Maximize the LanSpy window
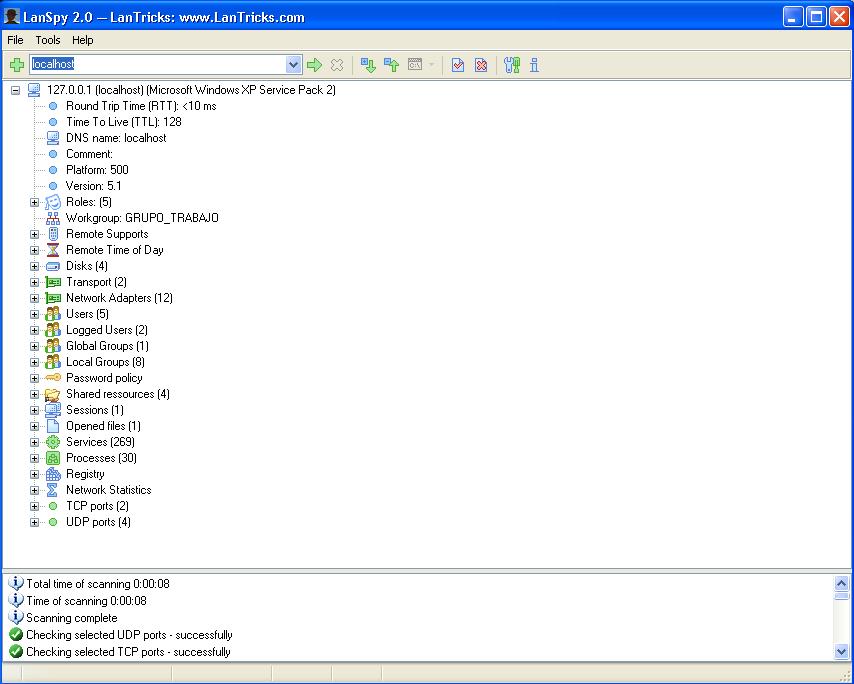This screenshot has width=854, height=684. 816,17
